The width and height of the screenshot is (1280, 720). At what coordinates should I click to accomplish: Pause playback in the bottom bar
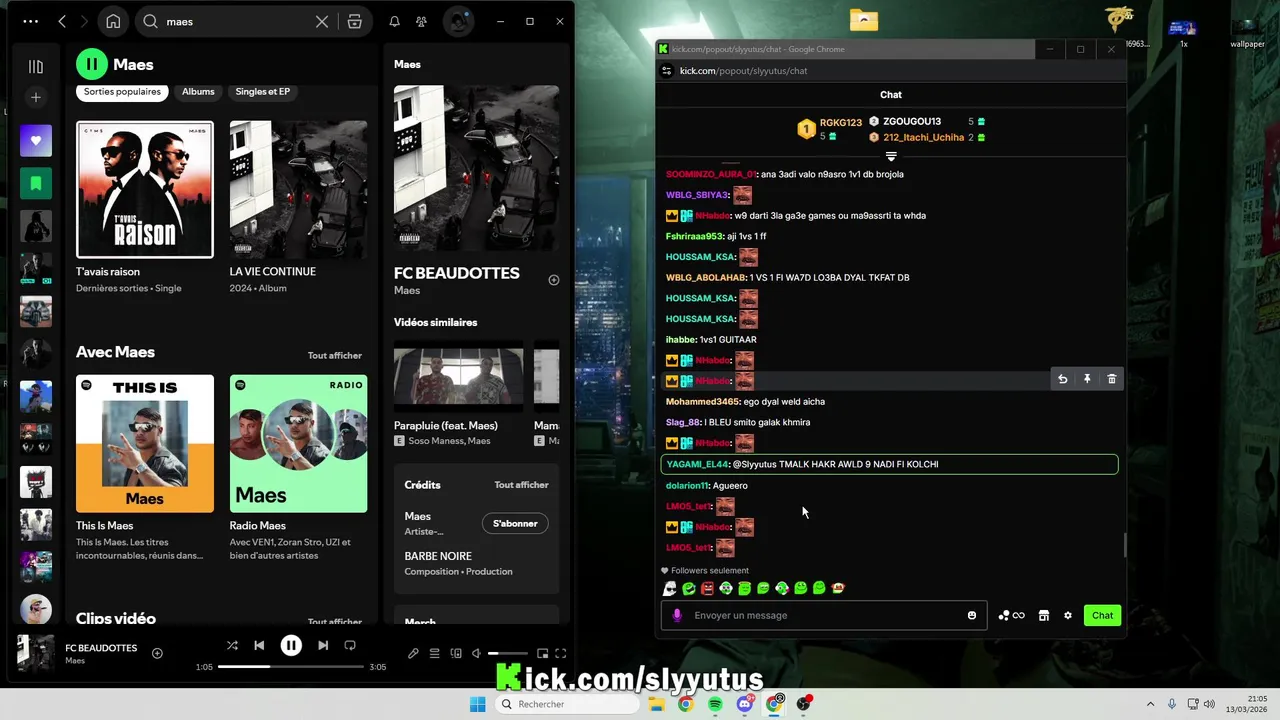click(291, 645)
